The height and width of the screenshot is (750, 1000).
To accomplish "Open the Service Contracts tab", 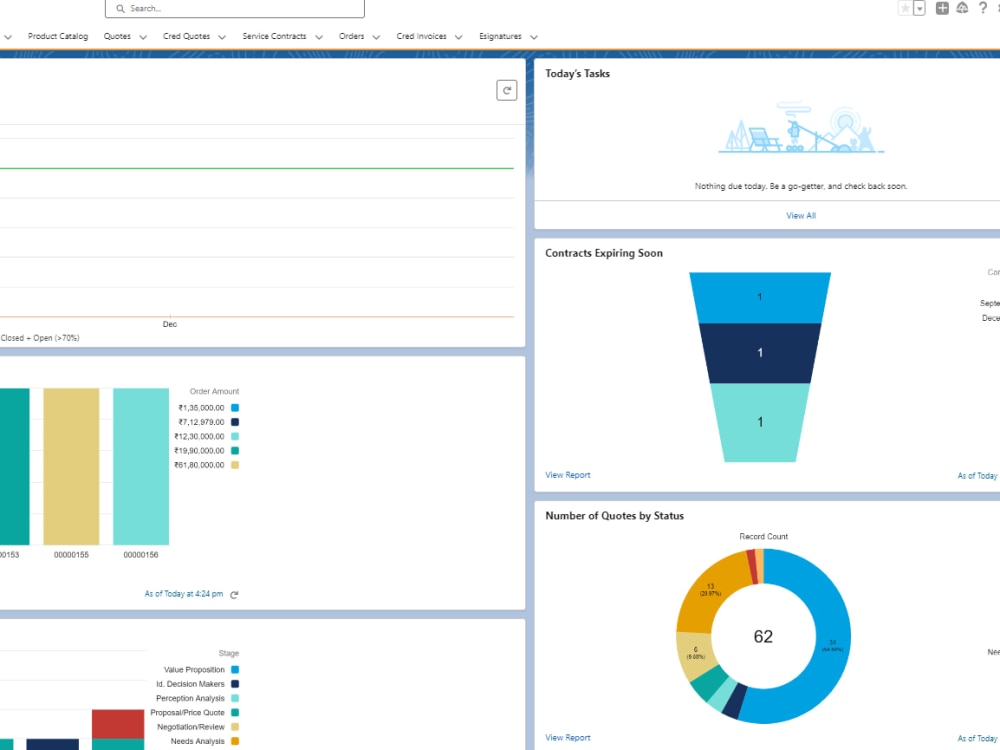I will 274,36.
